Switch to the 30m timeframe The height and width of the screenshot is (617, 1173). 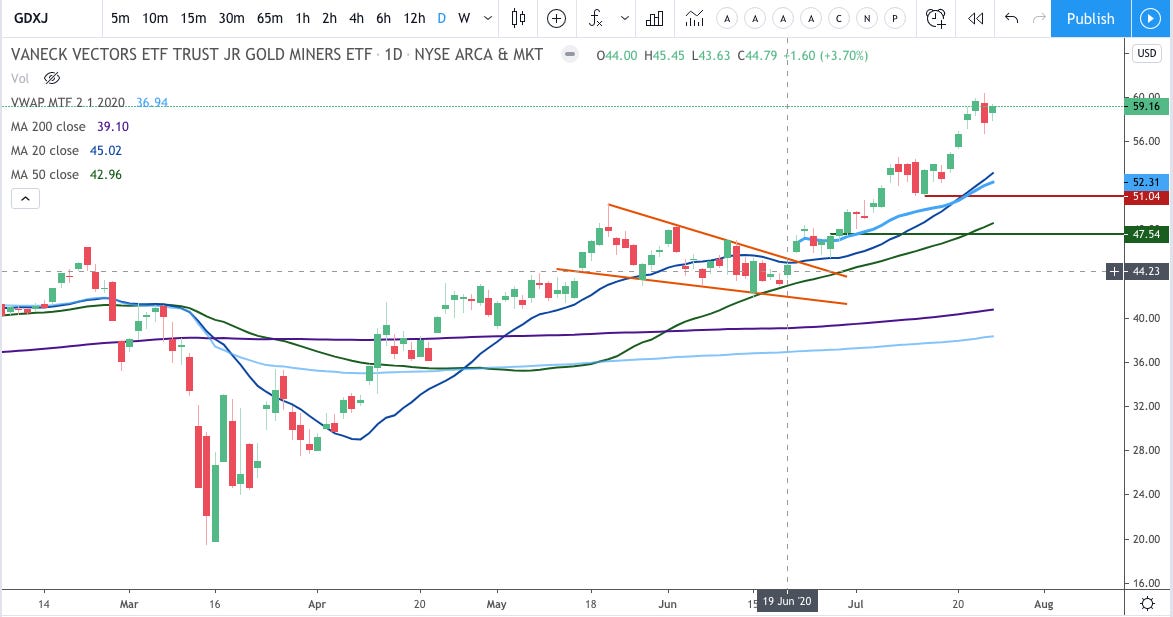[231, 19]
